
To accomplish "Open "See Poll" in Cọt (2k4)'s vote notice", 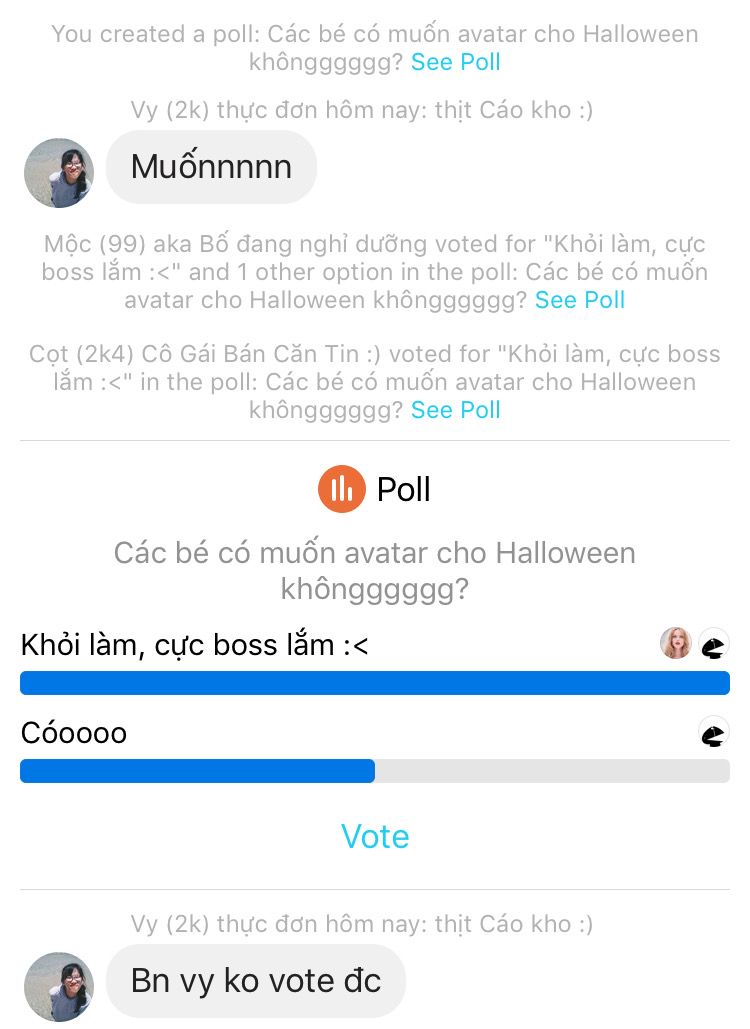I will coord(456,410).
